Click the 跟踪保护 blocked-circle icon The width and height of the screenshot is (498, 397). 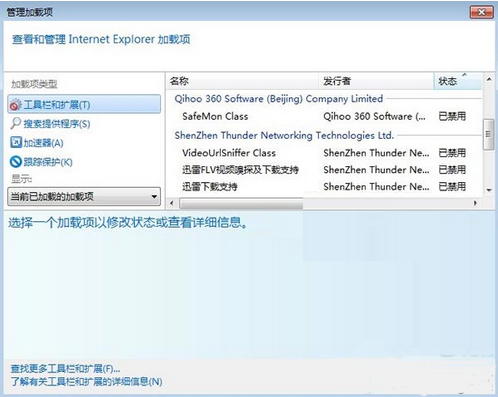coord(16,162)
